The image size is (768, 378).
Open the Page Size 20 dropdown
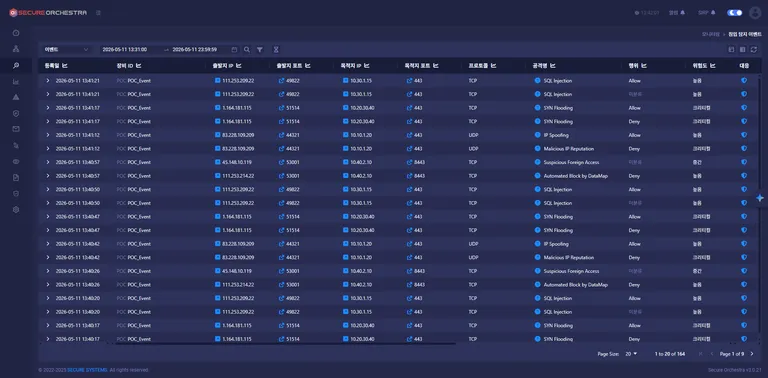coord(631,354)
